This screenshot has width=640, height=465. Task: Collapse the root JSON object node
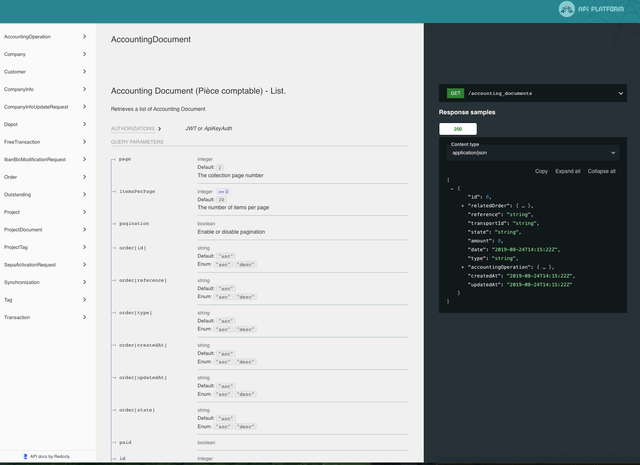pos(453,188)
